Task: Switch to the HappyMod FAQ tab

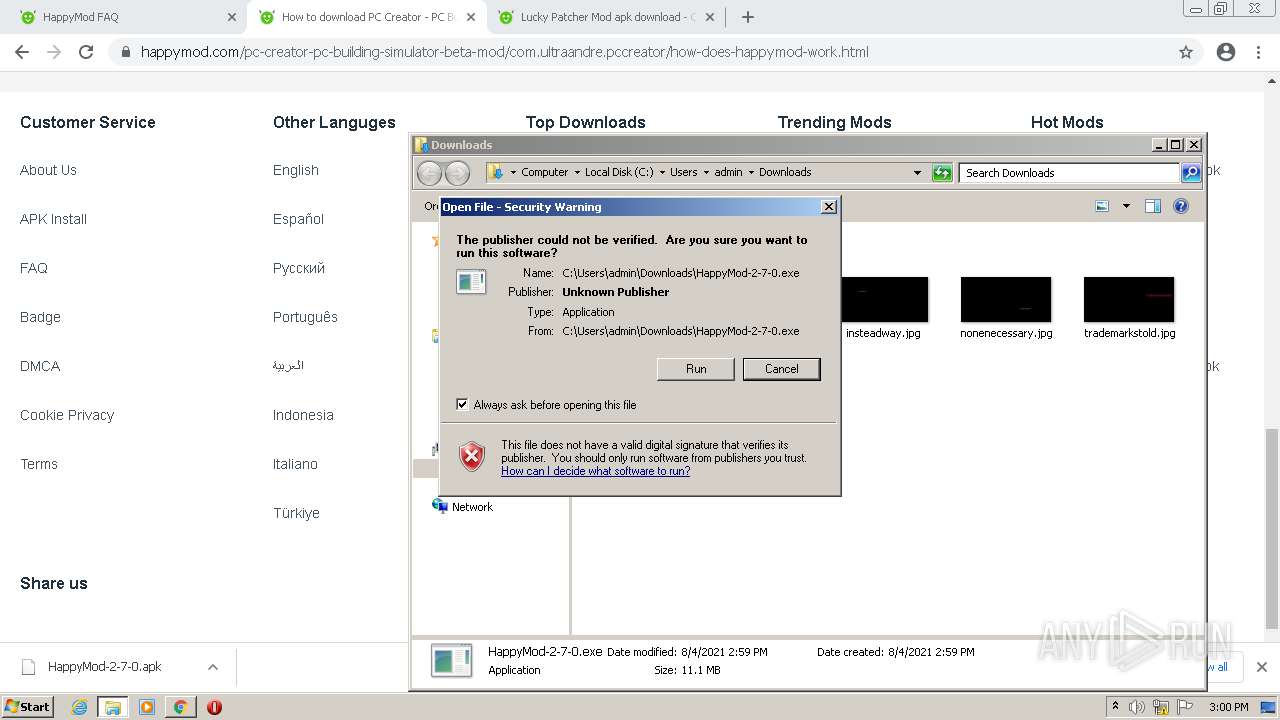Action: click(125, 17)
